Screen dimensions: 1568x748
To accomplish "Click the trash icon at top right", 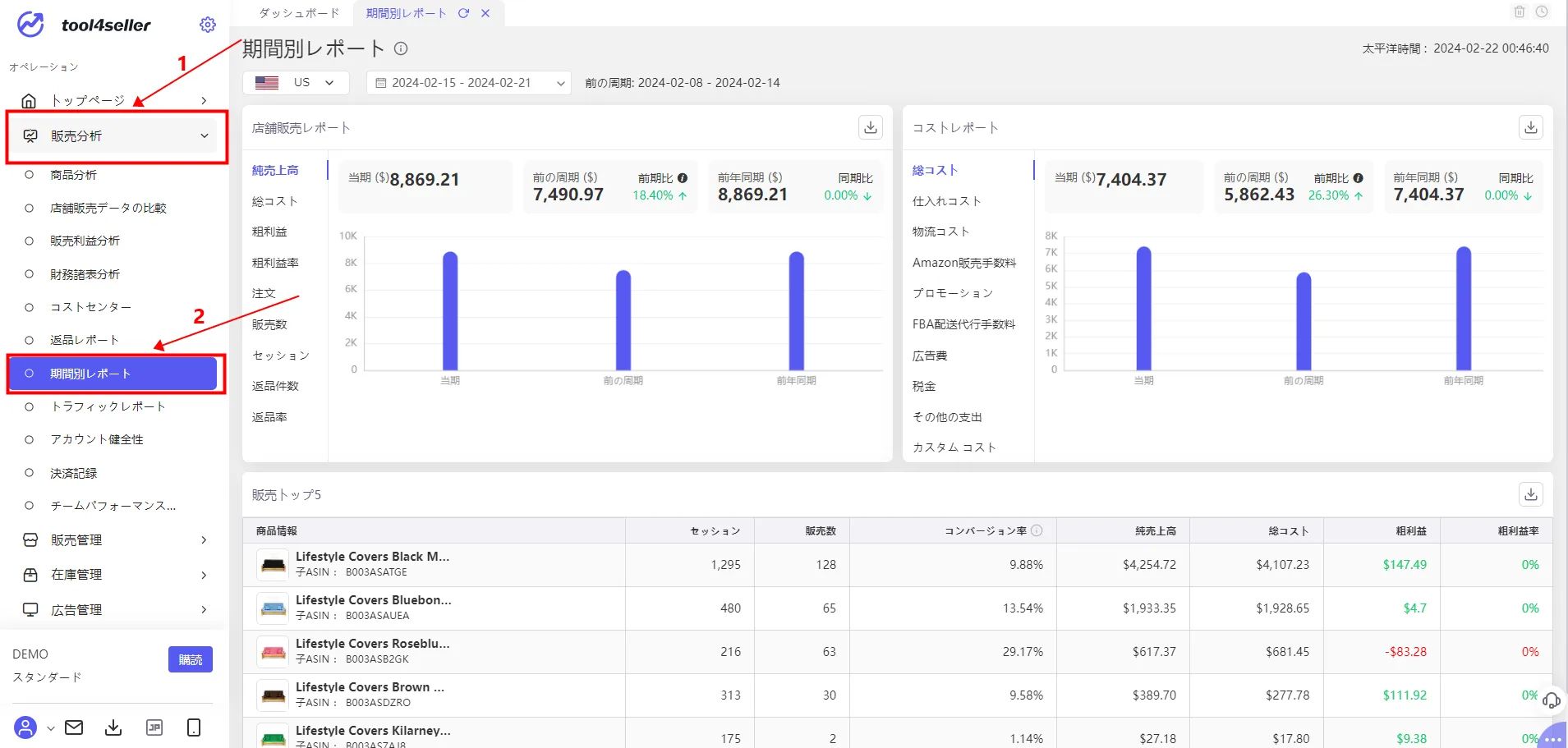I will 1520,11.
